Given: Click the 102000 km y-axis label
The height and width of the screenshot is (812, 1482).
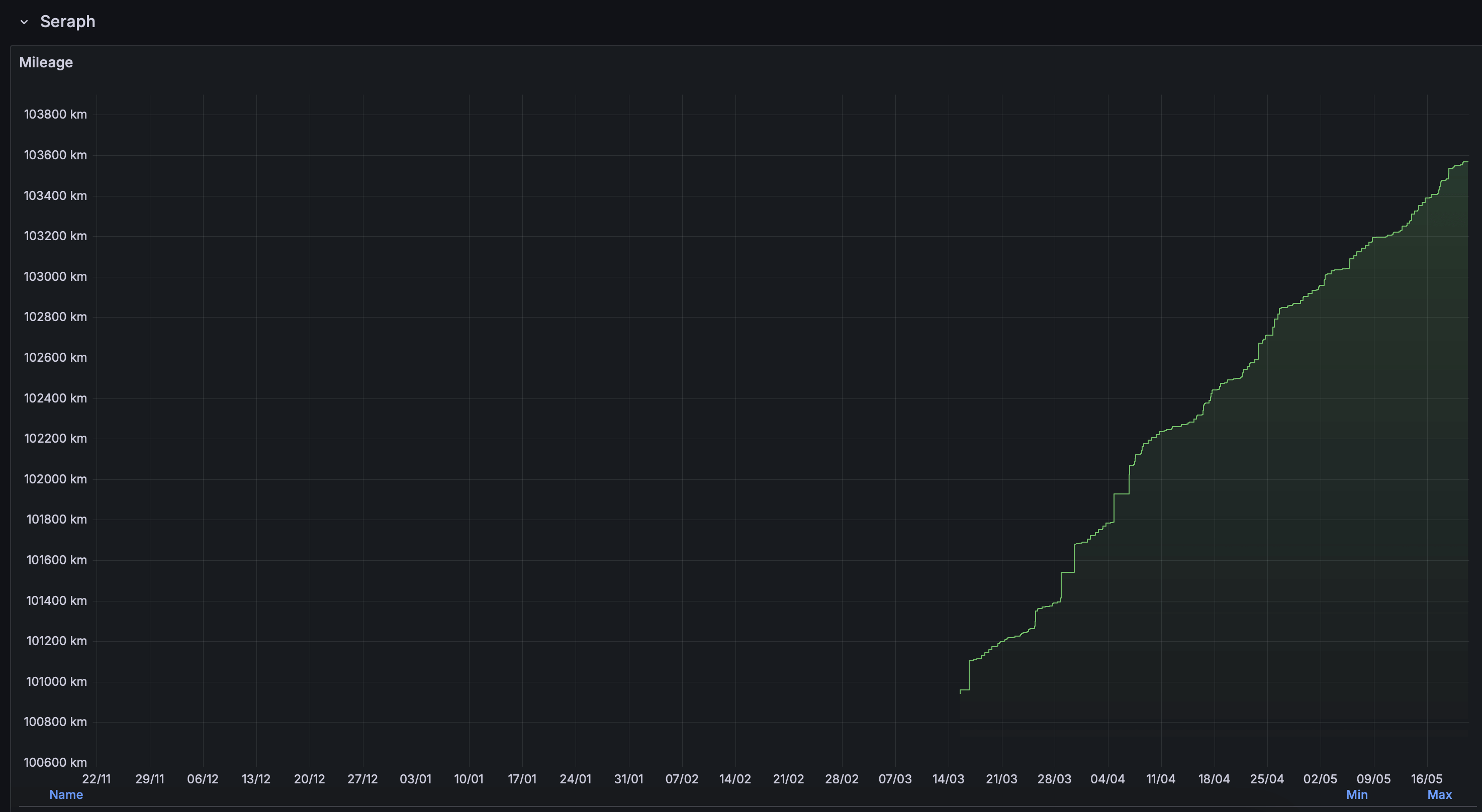Looking at the screenshot, I should [55, 479].
